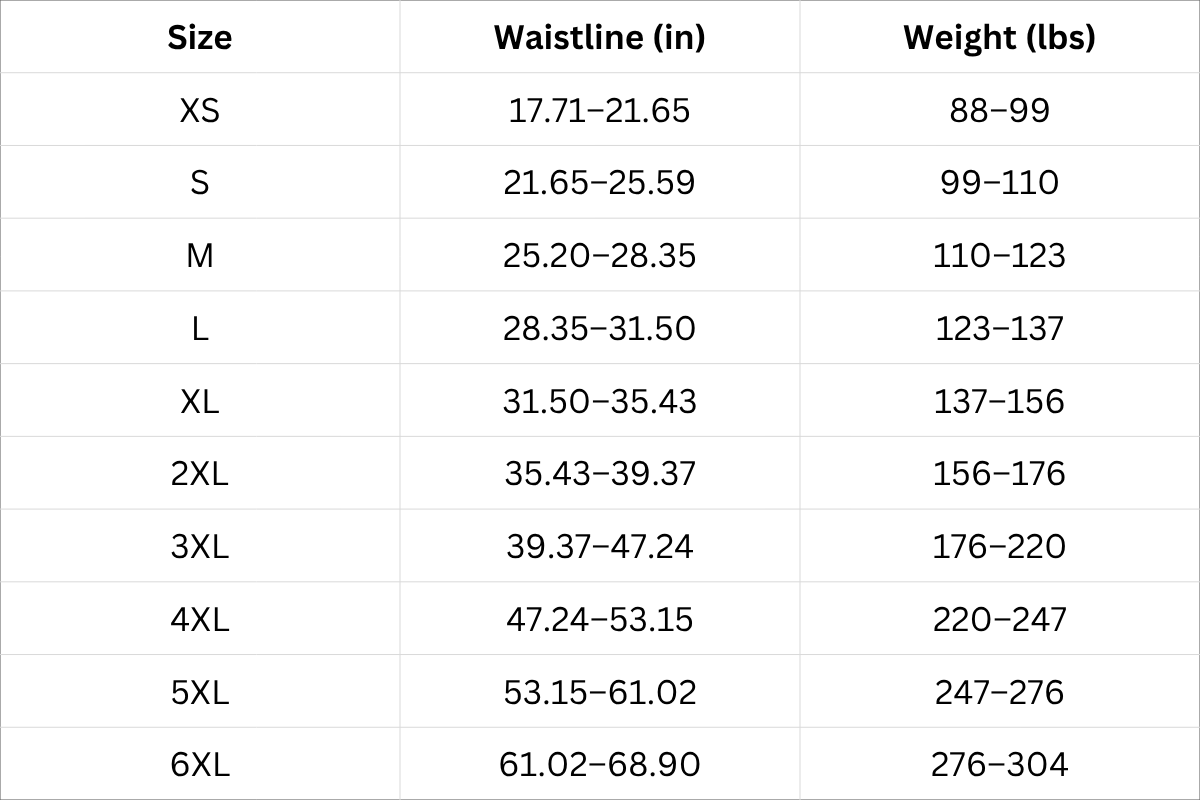Select waistline value 25.20–28.35

tap(599, 256)
